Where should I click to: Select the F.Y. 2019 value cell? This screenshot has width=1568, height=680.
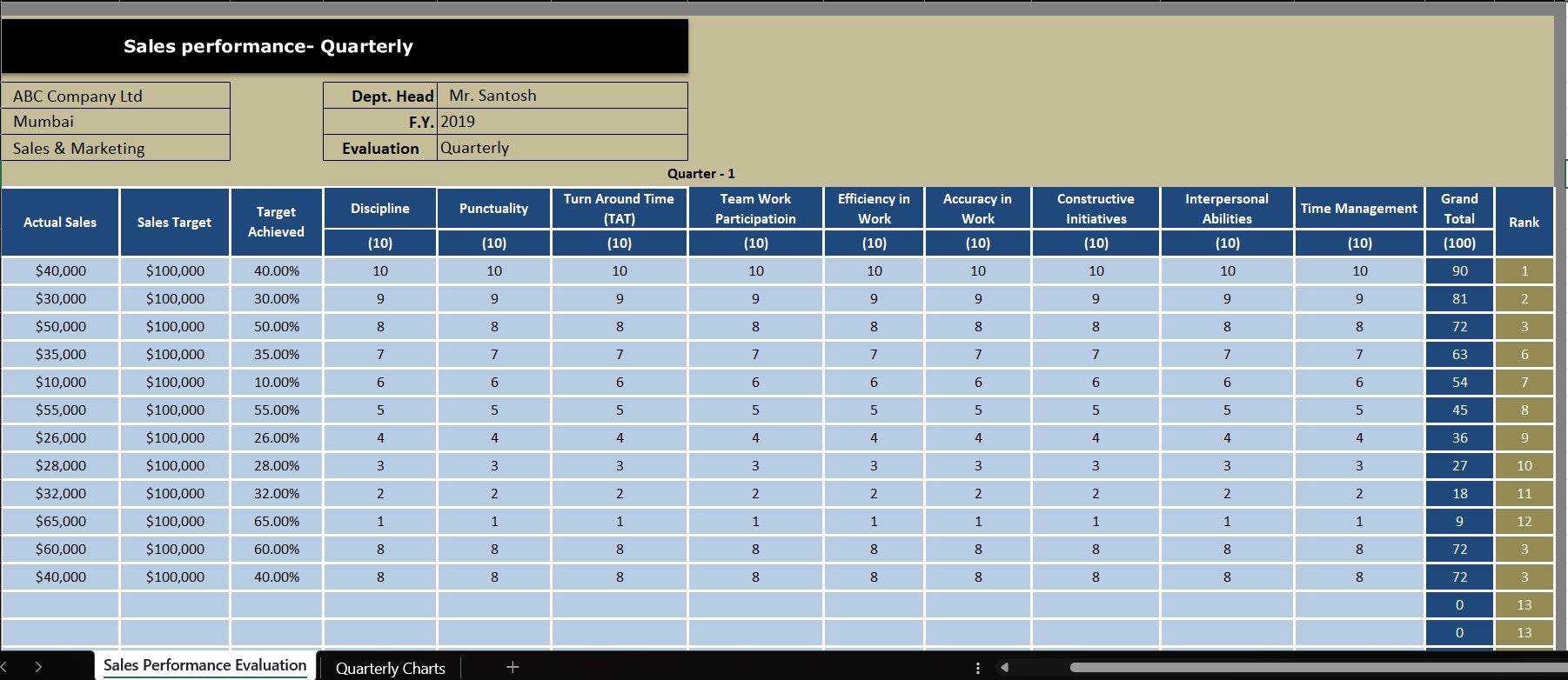[x=561, y=122]
